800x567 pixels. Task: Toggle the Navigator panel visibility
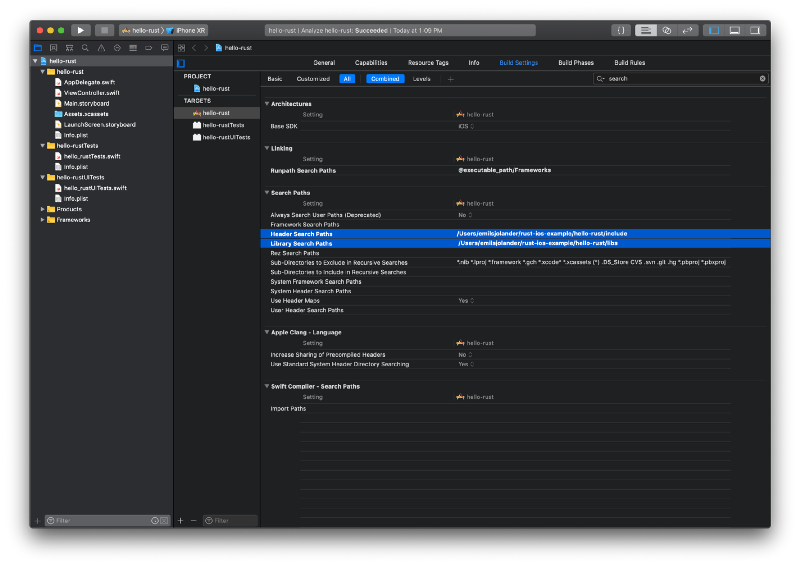714,30
